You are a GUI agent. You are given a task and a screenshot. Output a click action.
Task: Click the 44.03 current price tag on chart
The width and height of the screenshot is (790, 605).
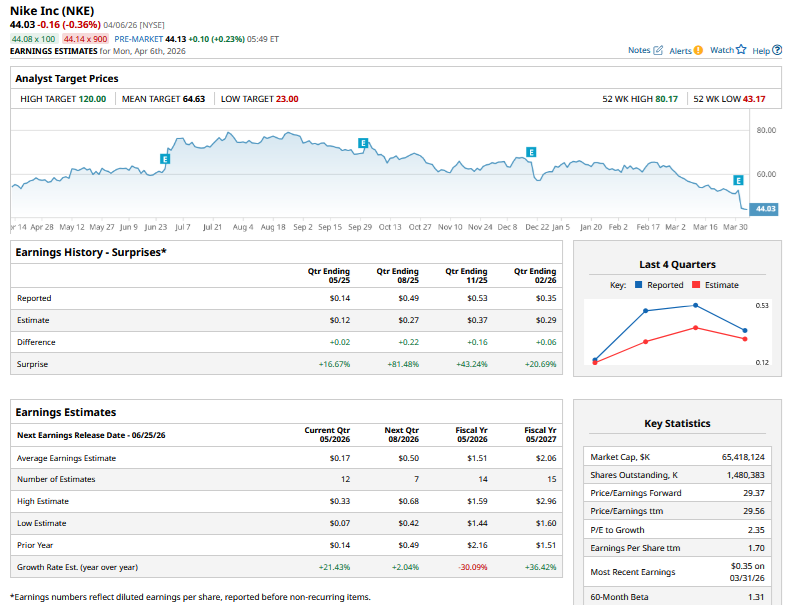coord(764,208)
